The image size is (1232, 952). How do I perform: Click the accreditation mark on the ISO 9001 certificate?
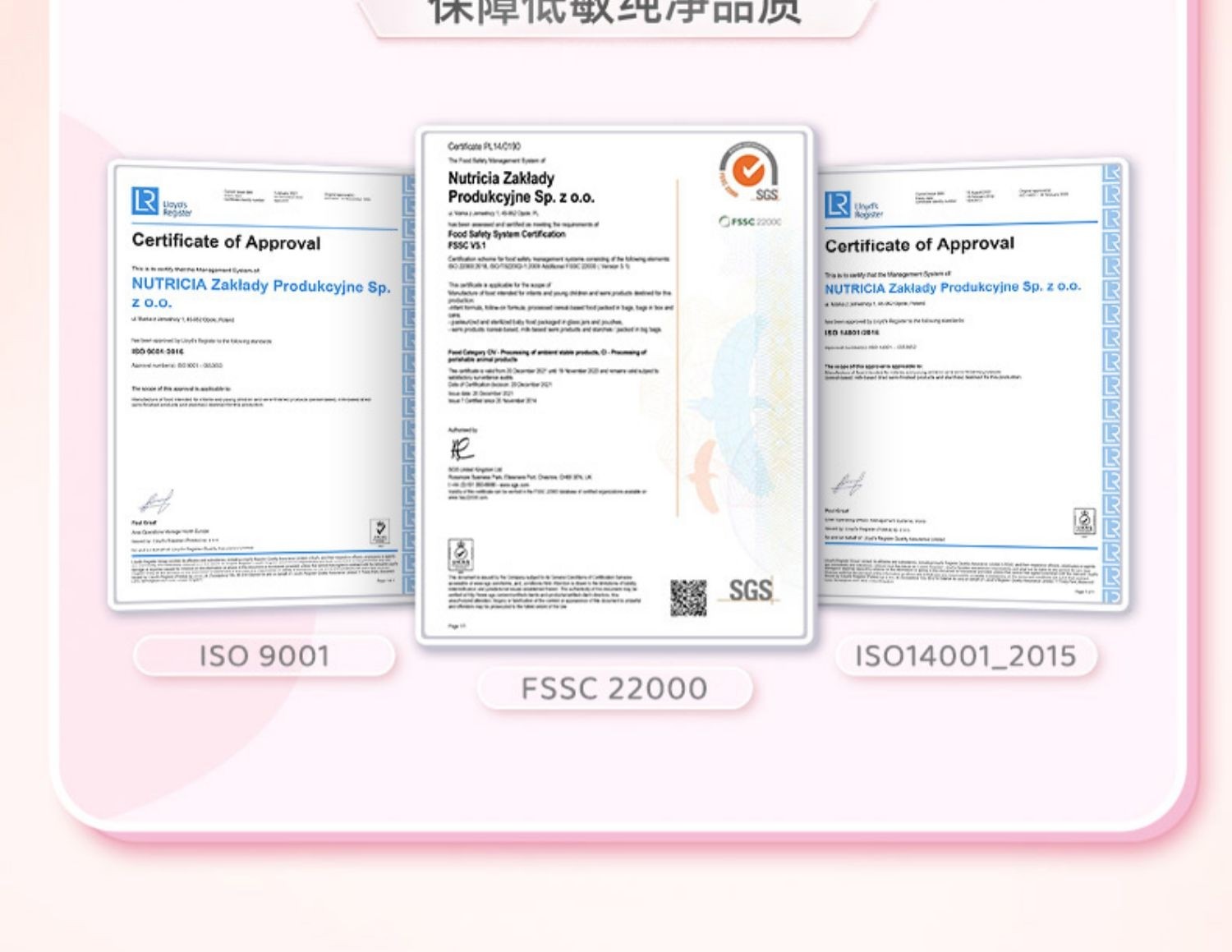(x=379, y=531)
